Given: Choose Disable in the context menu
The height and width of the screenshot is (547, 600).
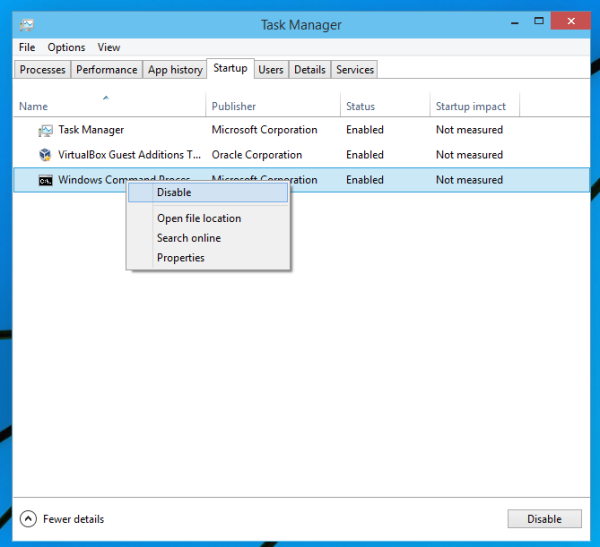Looking at the screenshot, I should pos(208,193).
